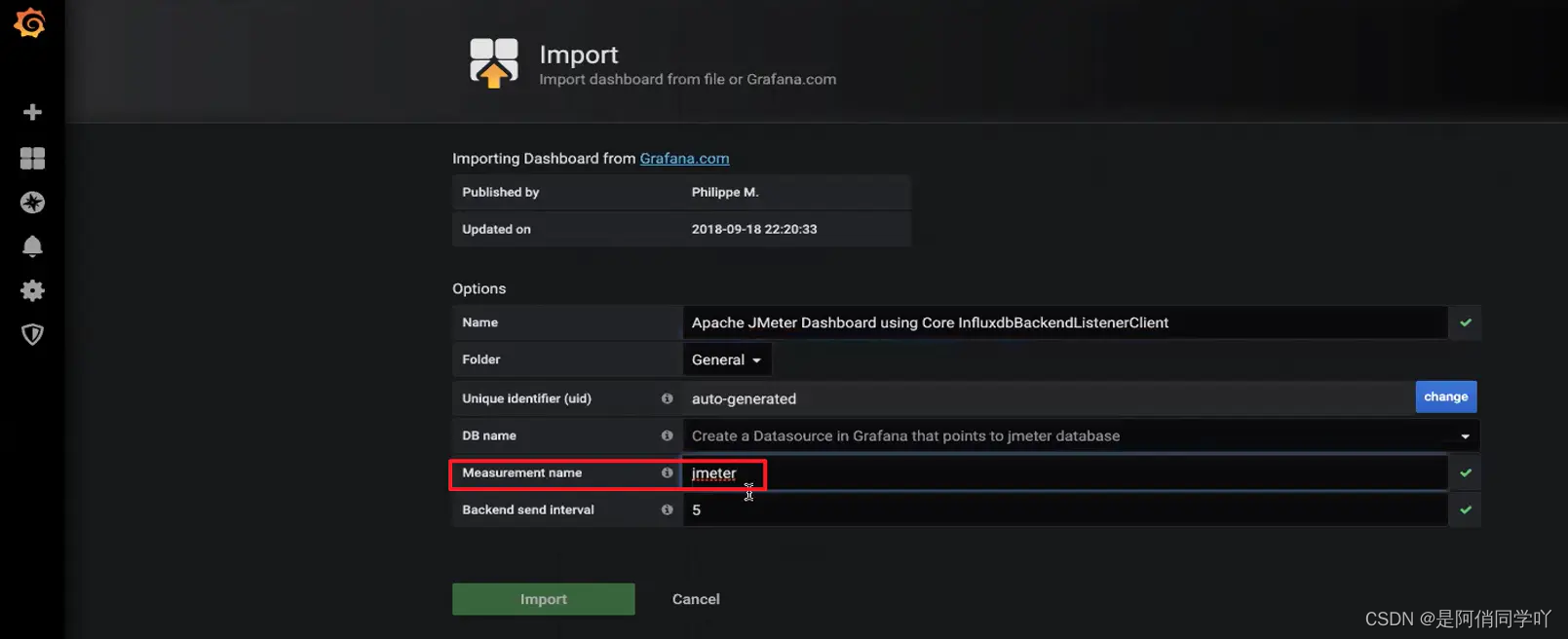Image resolution: width=1568 pixels, height=639 pixels.
Task: Open the General folder dropdown
Action: [727, 359]
